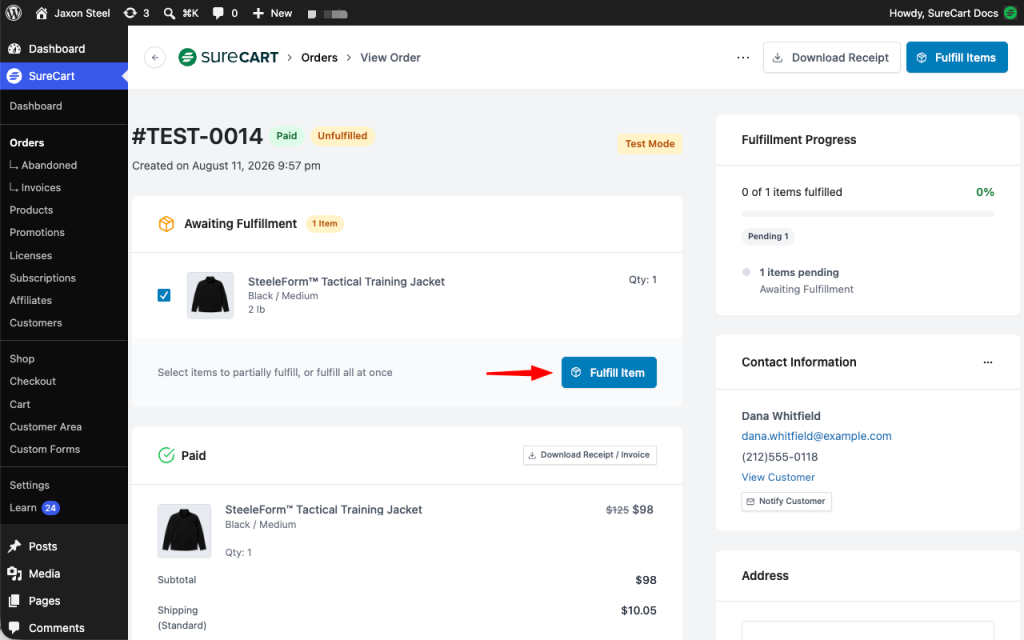1024x640 pixels.
Task: Click the blue Fulfill Item button
Action: pos(609,372)
